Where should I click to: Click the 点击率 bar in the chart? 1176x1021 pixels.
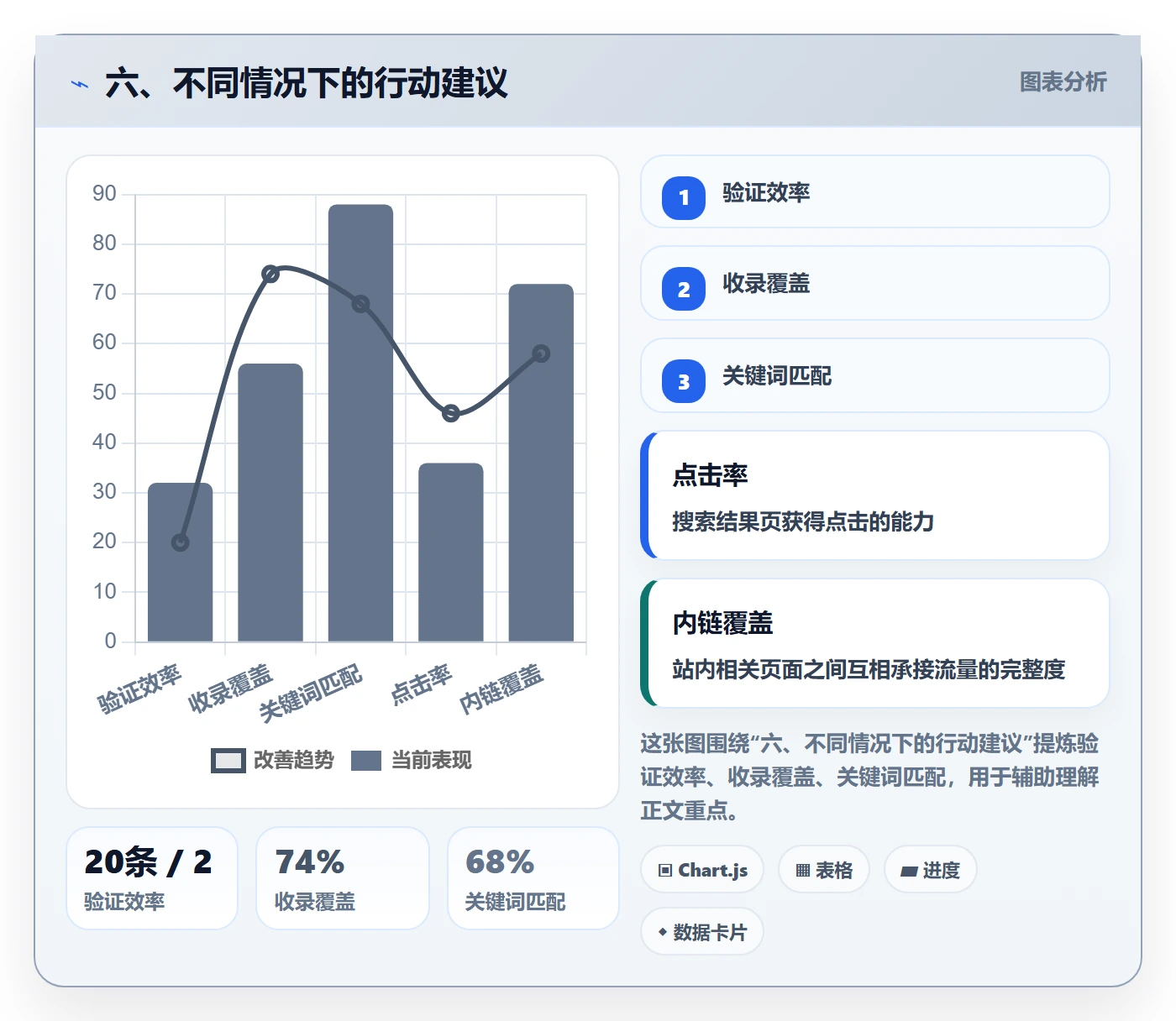click(451, 552)
